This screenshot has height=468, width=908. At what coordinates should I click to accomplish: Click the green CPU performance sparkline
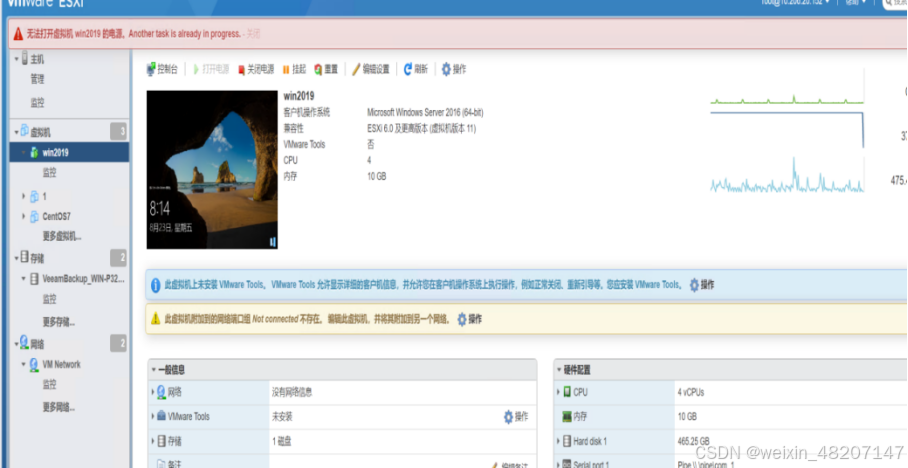(x=787, y=100)
